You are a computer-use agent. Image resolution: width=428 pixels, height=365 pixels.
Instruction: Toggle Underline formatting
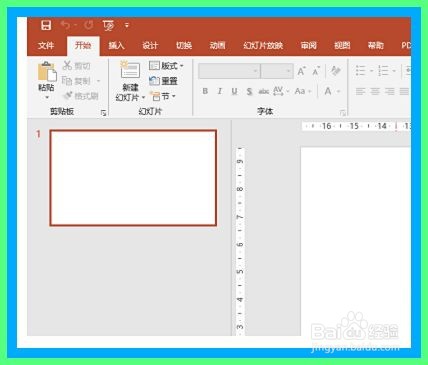pos(234,91)
